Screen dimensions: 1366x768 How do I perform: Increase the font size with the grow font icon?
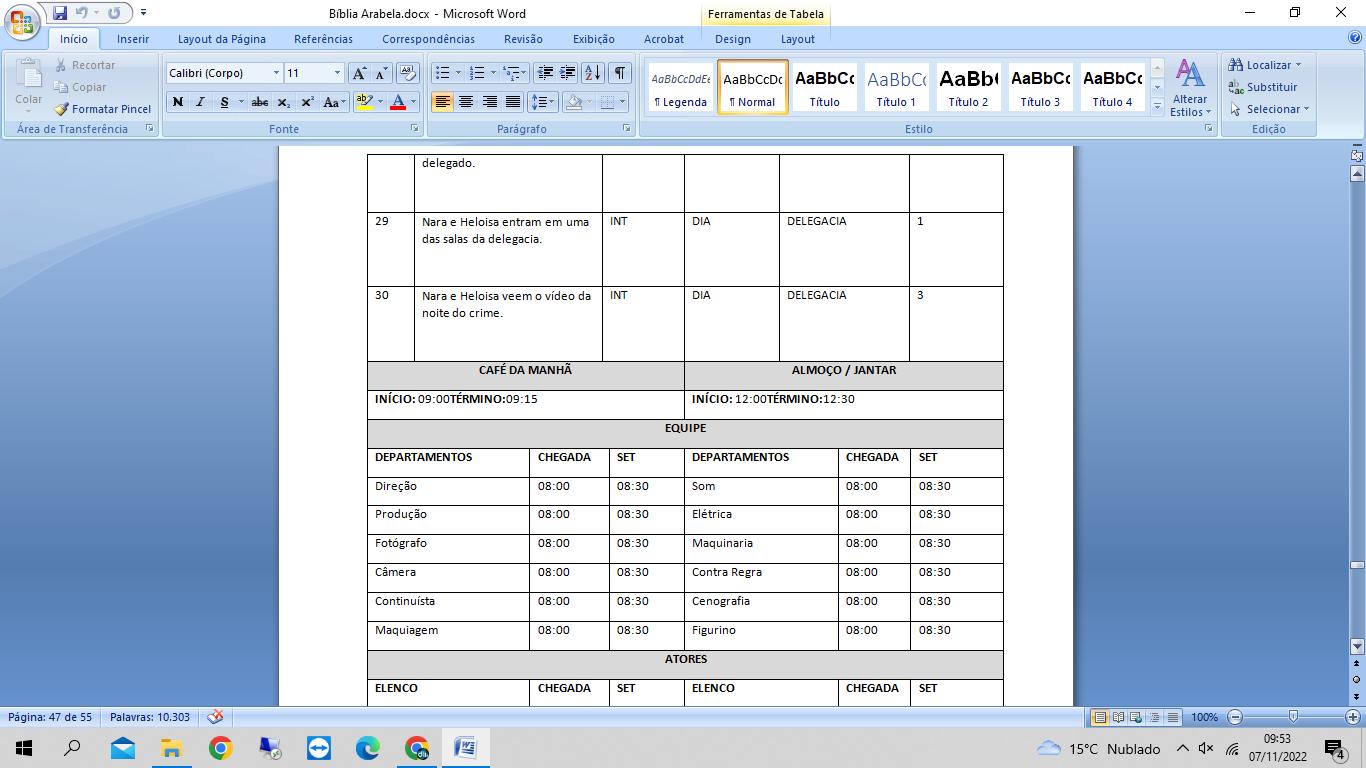[359, 73]
